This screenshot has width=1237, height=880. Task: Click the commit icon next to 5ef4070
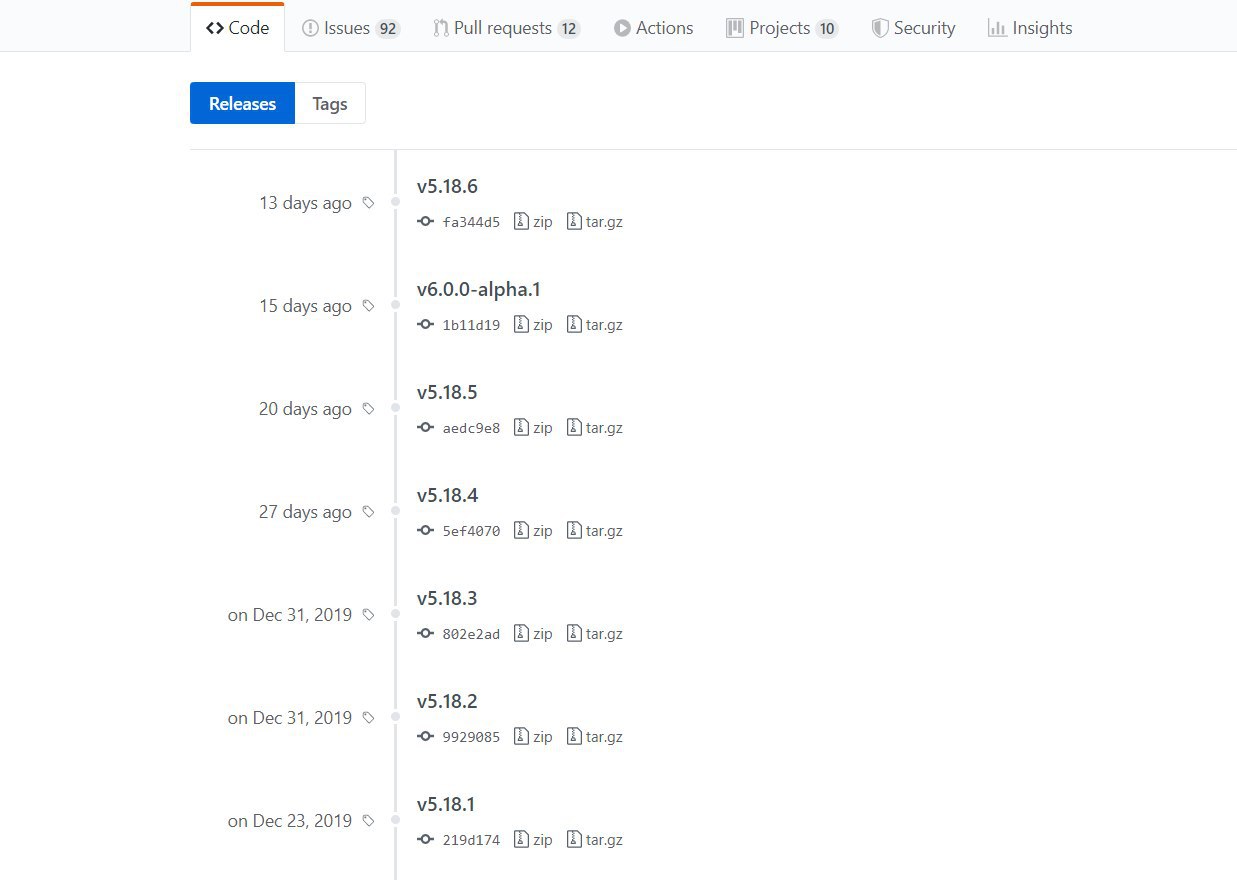[425, 531]
